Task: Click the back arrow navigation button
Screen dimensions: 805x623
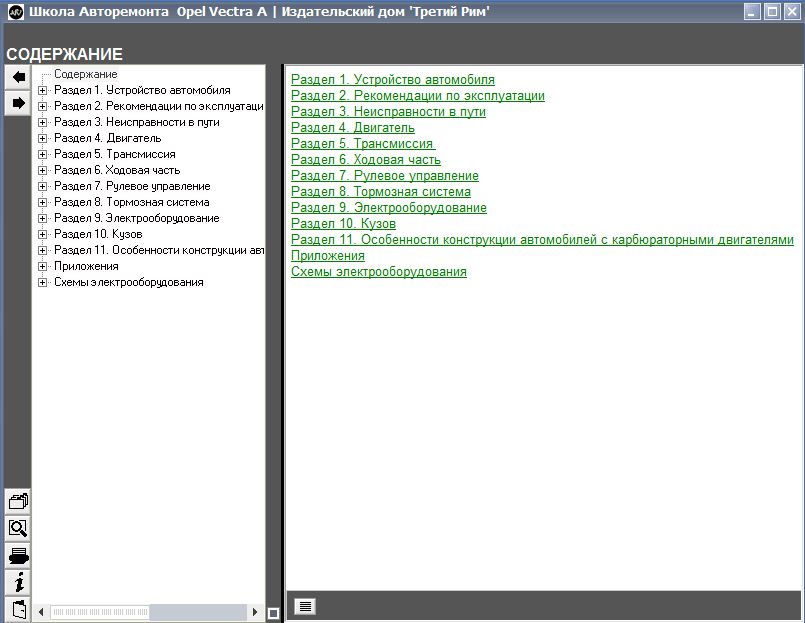Action: pos(18,77)
